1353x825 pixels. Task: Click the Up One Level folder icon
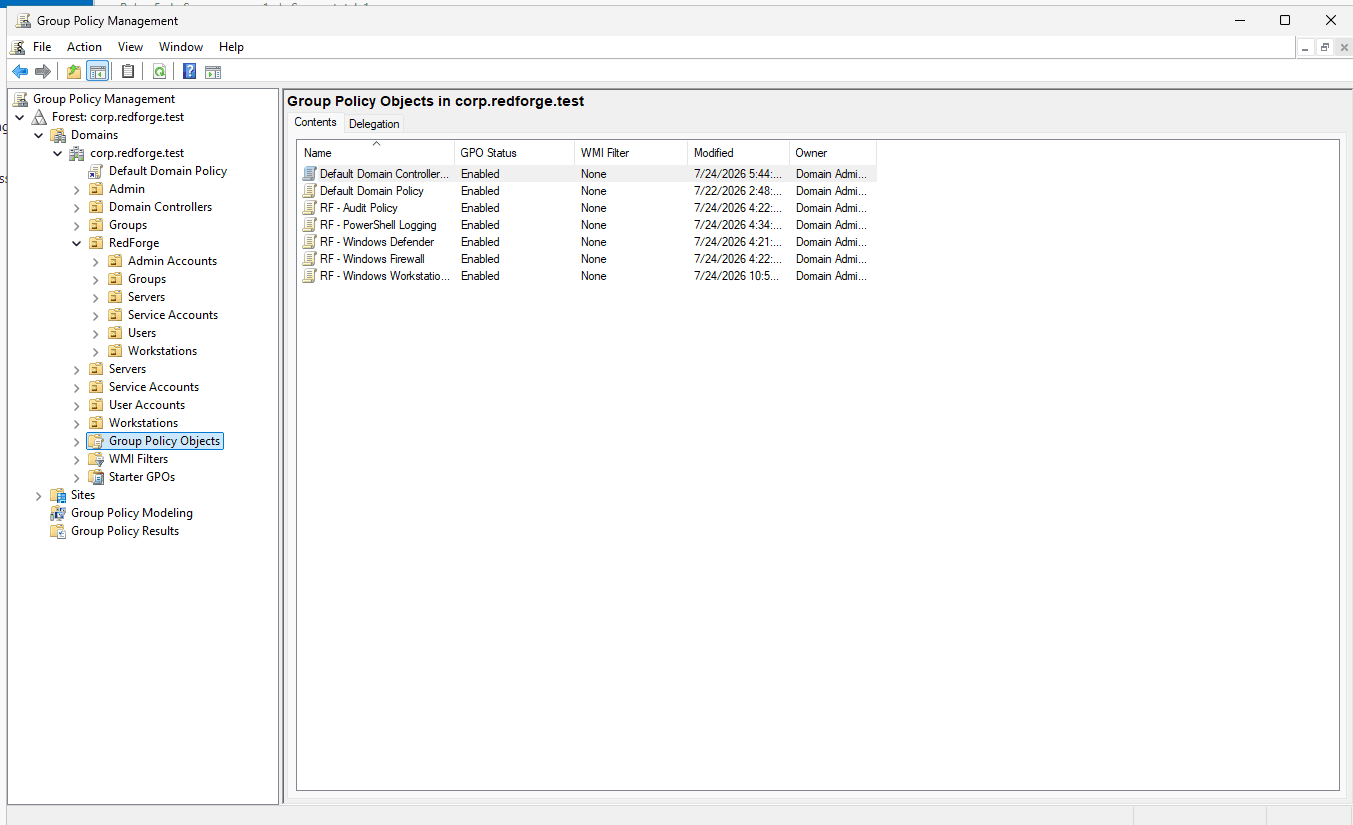click(x=74, y=71)
